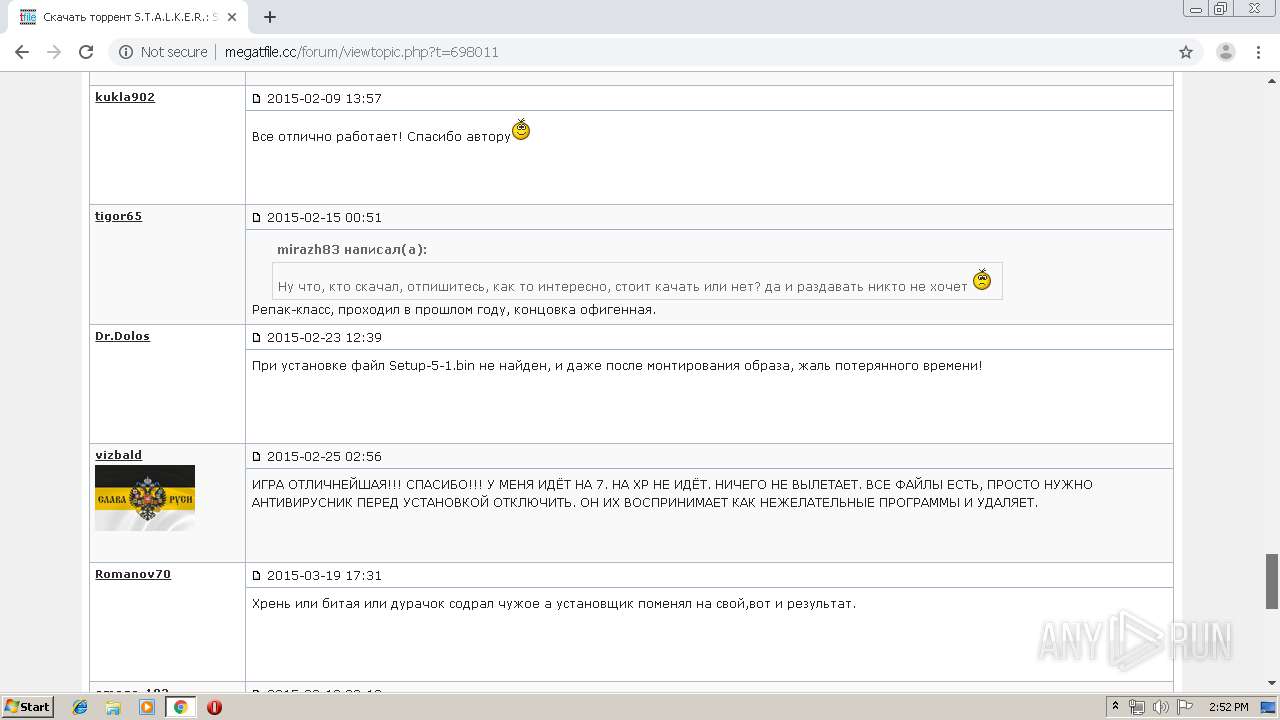Click the scrollbar down arrow

point(1272,683)
